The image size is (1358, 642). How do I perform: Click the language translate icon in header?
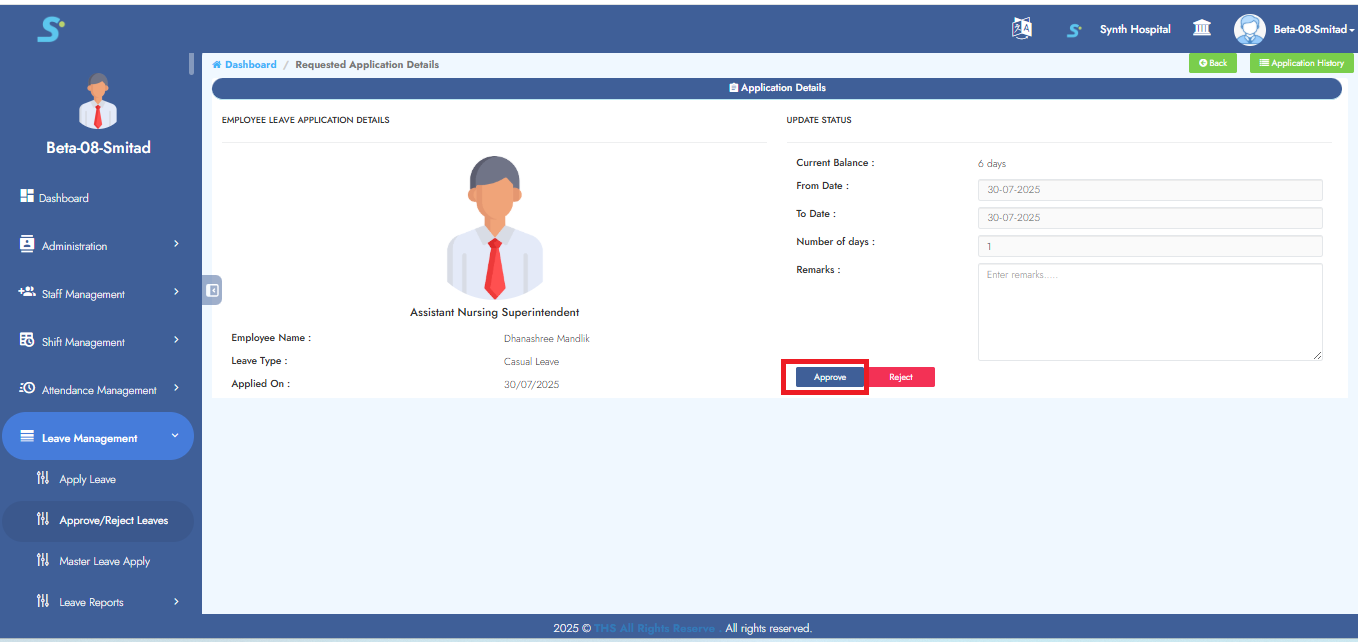coord(1021,29)
